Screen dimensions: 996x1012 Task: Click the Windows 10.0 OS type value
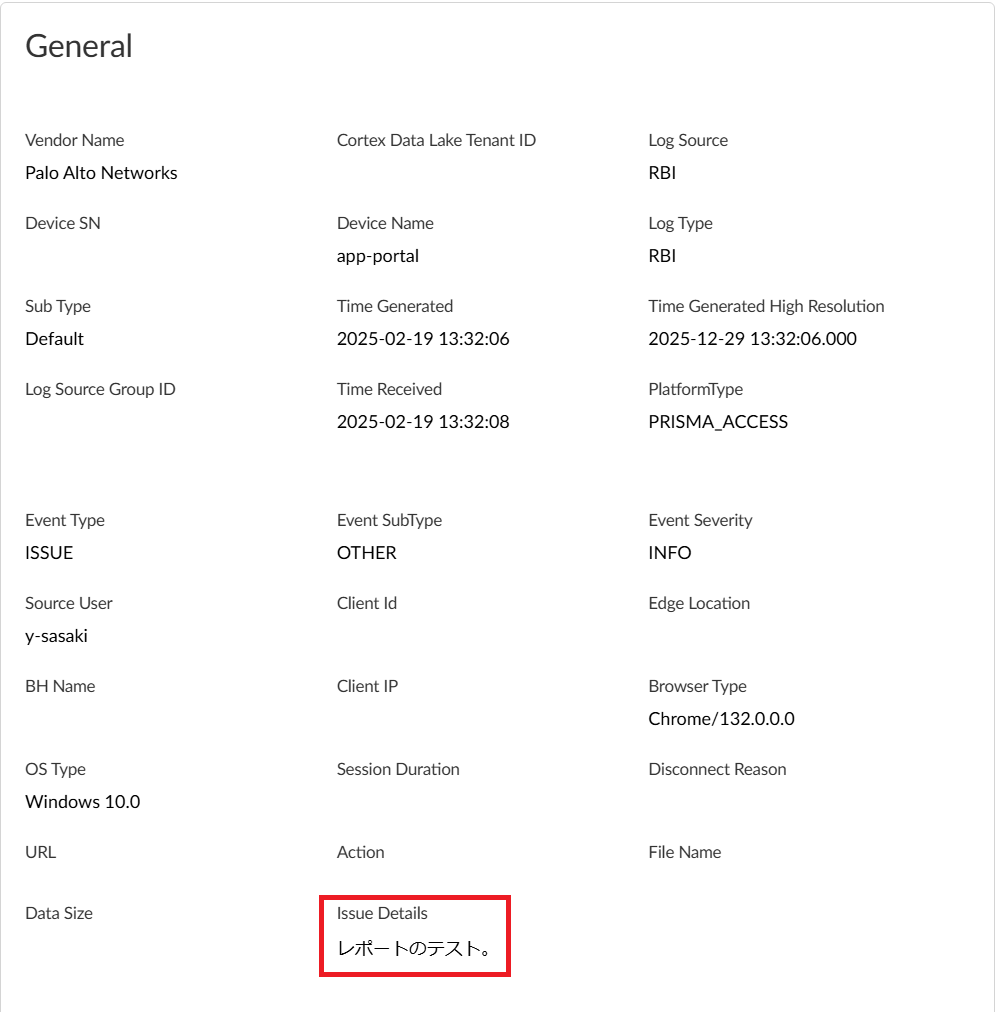[x=83, y=802]
